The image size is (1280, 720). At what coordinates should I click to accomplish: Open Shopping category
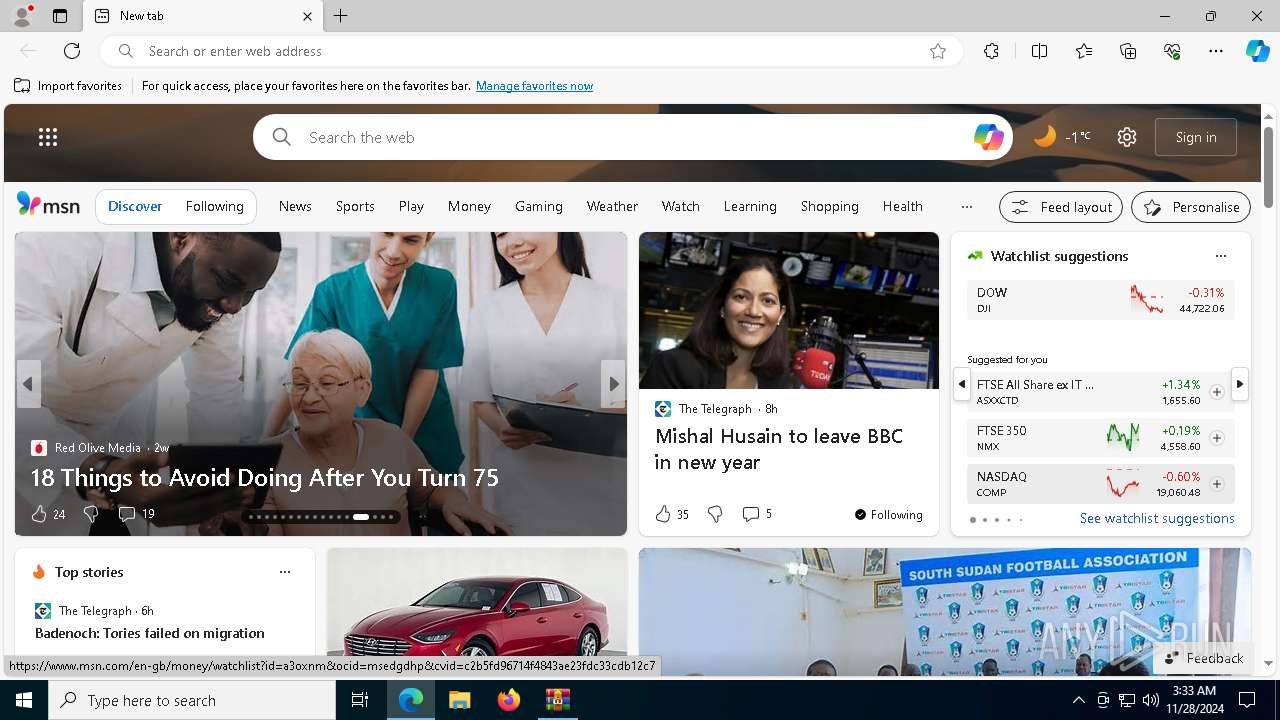pos(829,206)
